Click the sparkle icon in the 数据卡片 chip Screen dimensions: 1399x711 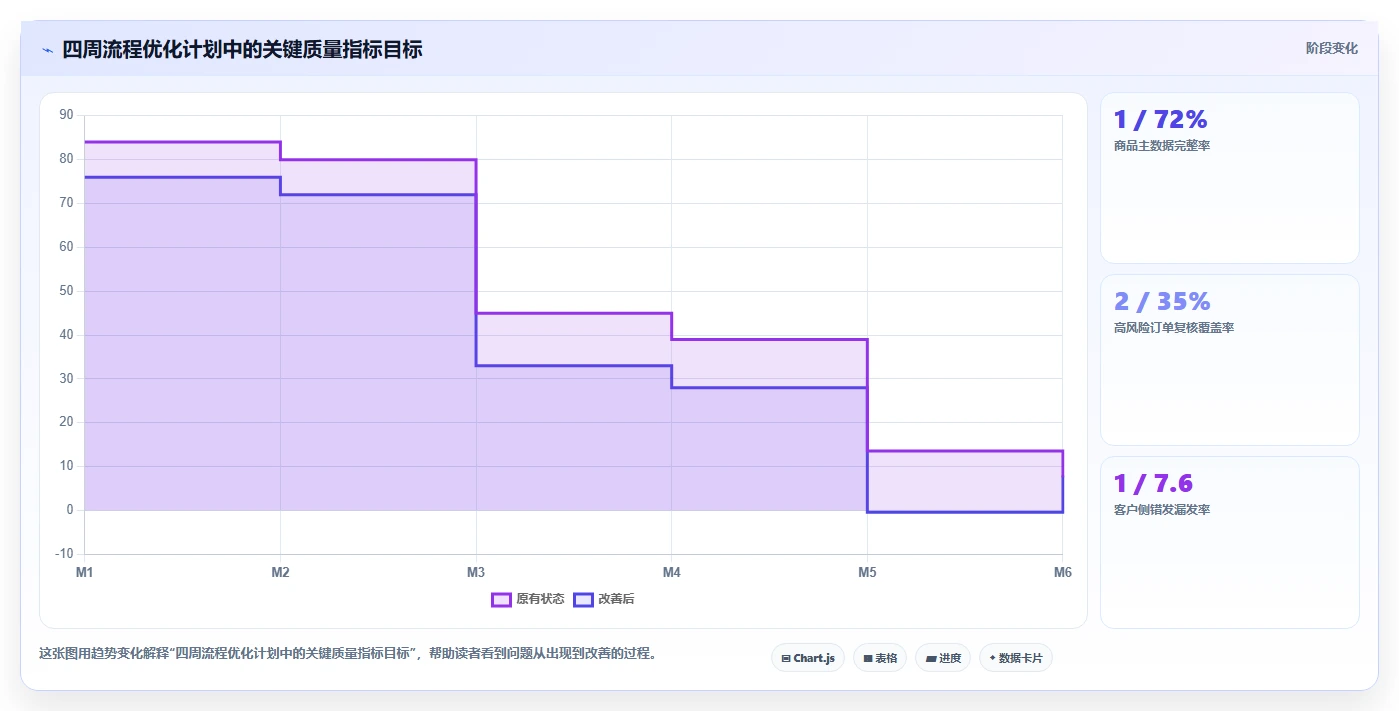(x=992, y=658)
